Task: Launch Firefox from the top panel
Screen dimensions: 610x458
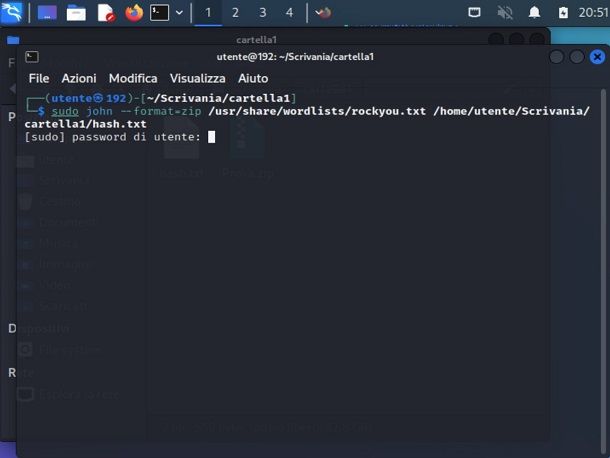Action: pyautogui.click(x=134, y=13)
